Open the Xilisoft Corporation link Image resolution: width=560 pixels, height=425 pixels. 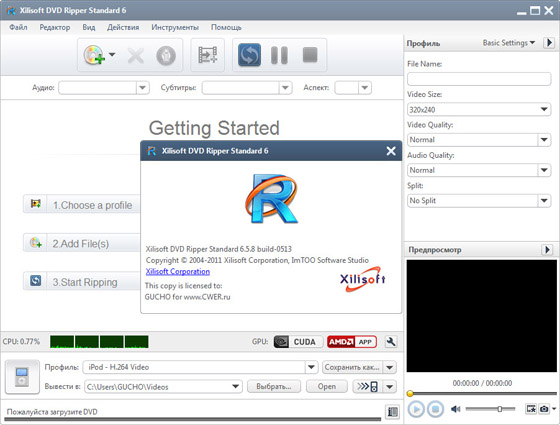[178, 271]
